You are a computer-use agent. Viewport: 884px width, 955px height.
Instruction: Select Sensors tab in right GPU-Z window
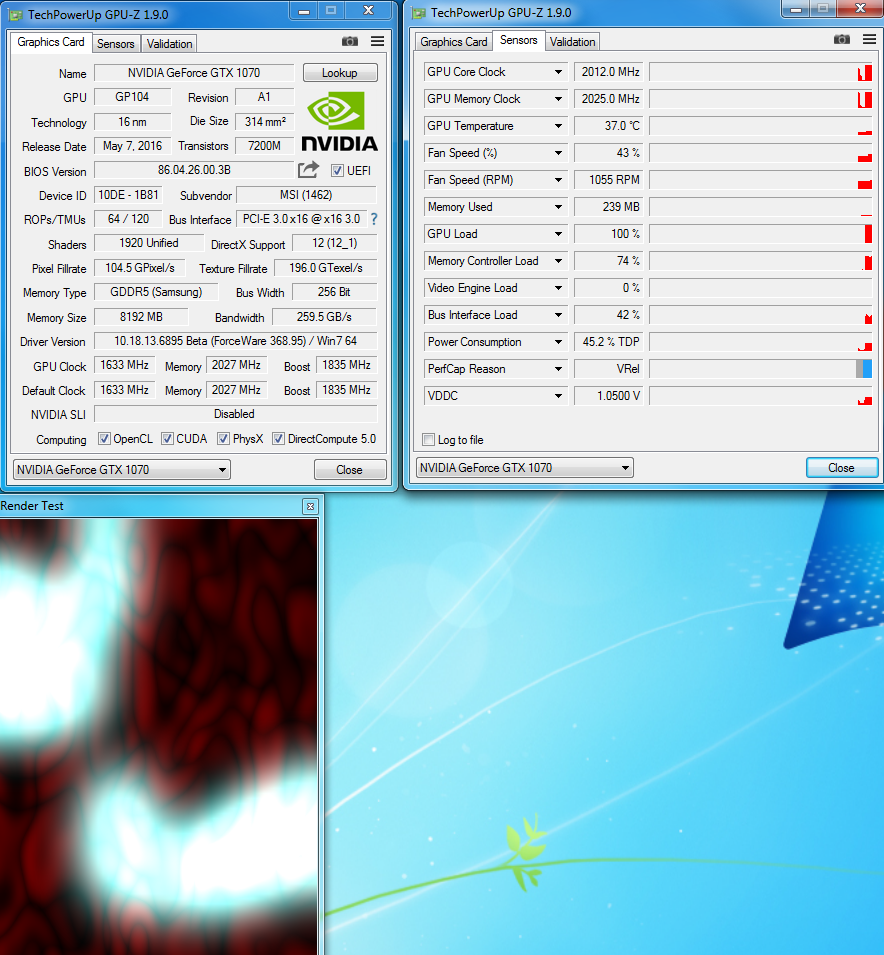coord(518,40)
